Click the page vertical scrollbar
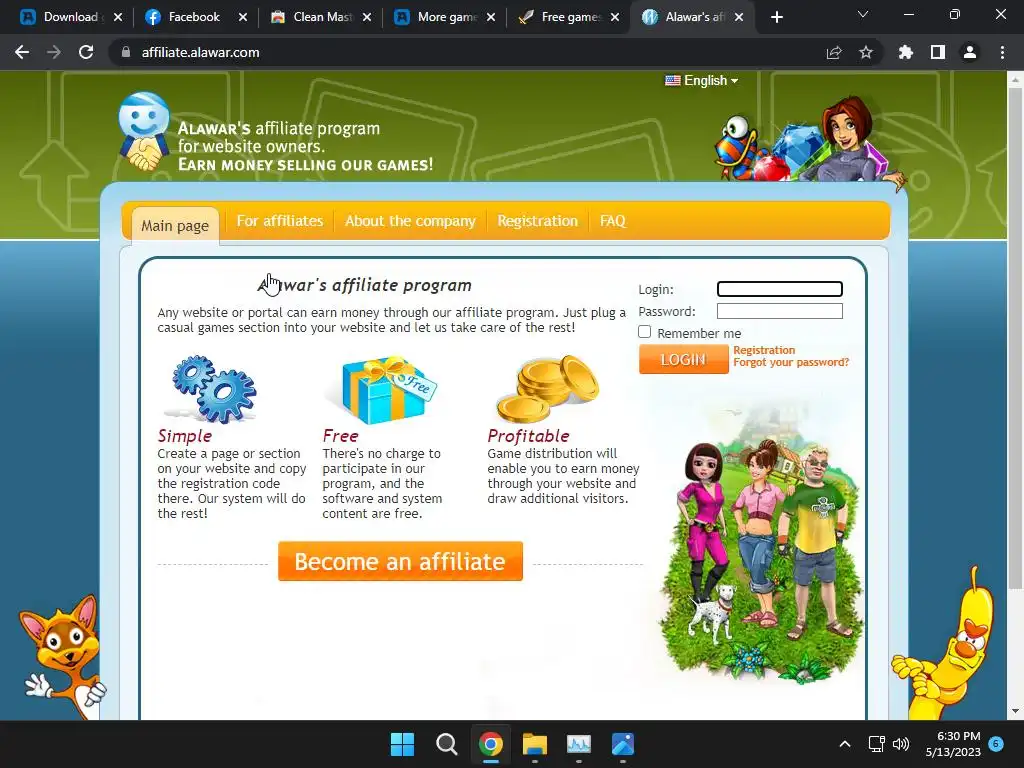This screenshot has width=1024, height=768. click(x=1015, y=340)
